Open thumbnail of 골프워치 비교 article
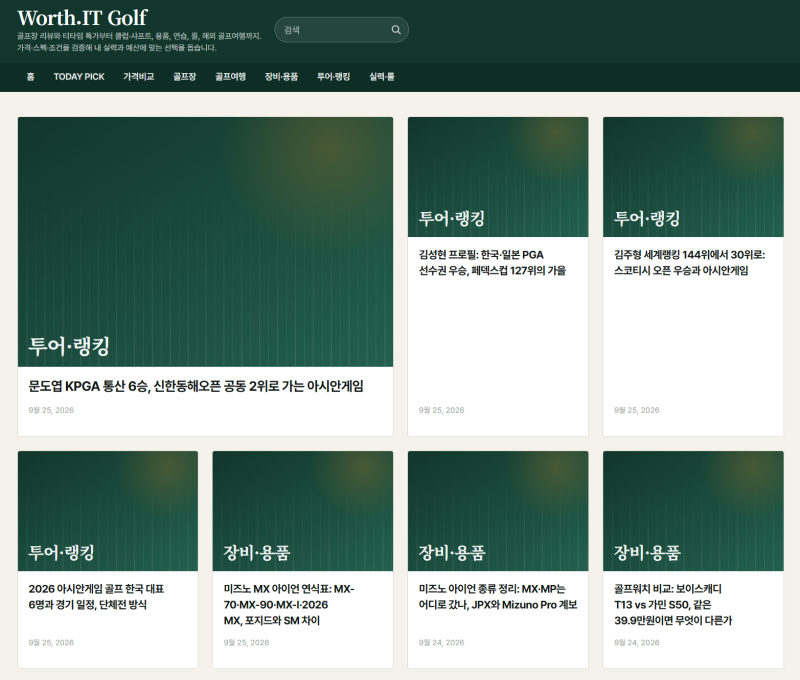Image resolution: width=800 pixels, height=680 pixels. (x=693, y=511)
